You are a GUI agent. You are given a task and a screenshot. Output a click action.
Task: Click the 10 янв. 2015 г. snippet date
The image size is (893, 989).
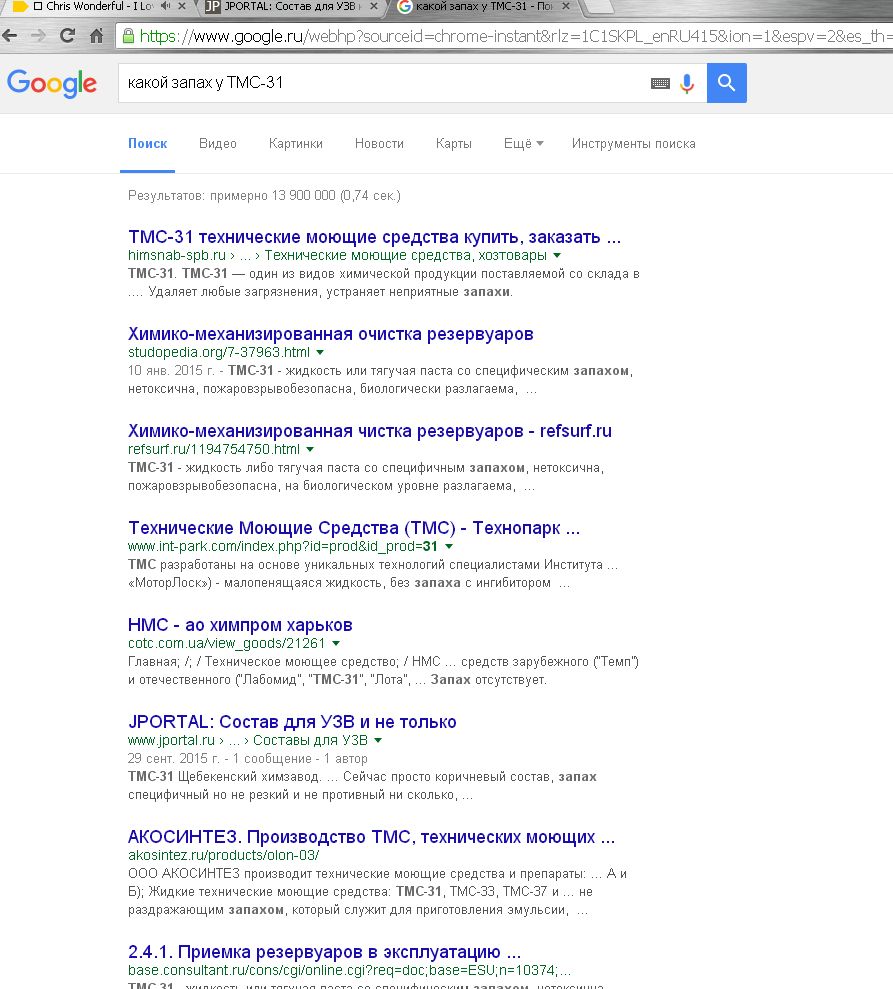[170, 371]
